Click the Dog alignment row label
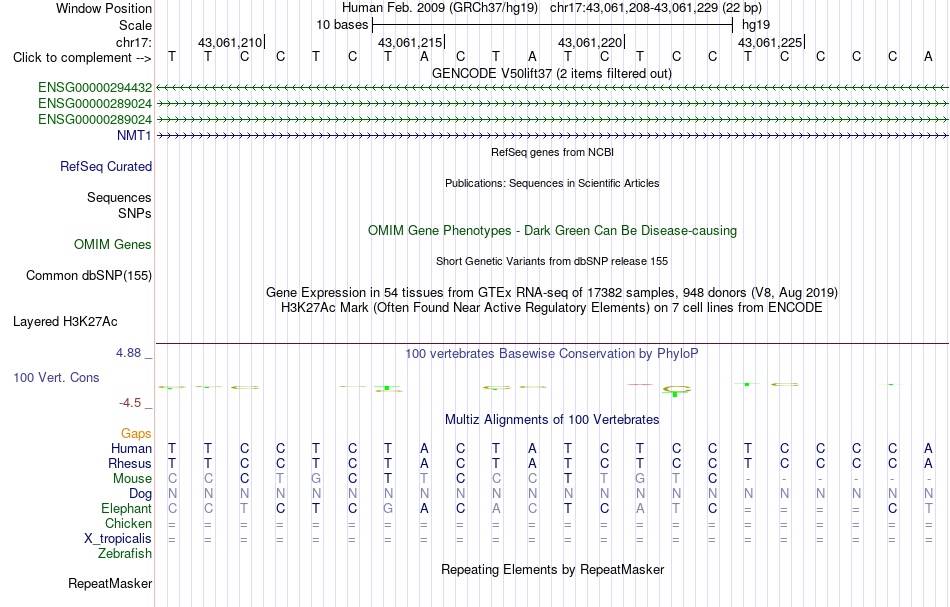This screenshot has width=950, height=607. click(141, 494)
